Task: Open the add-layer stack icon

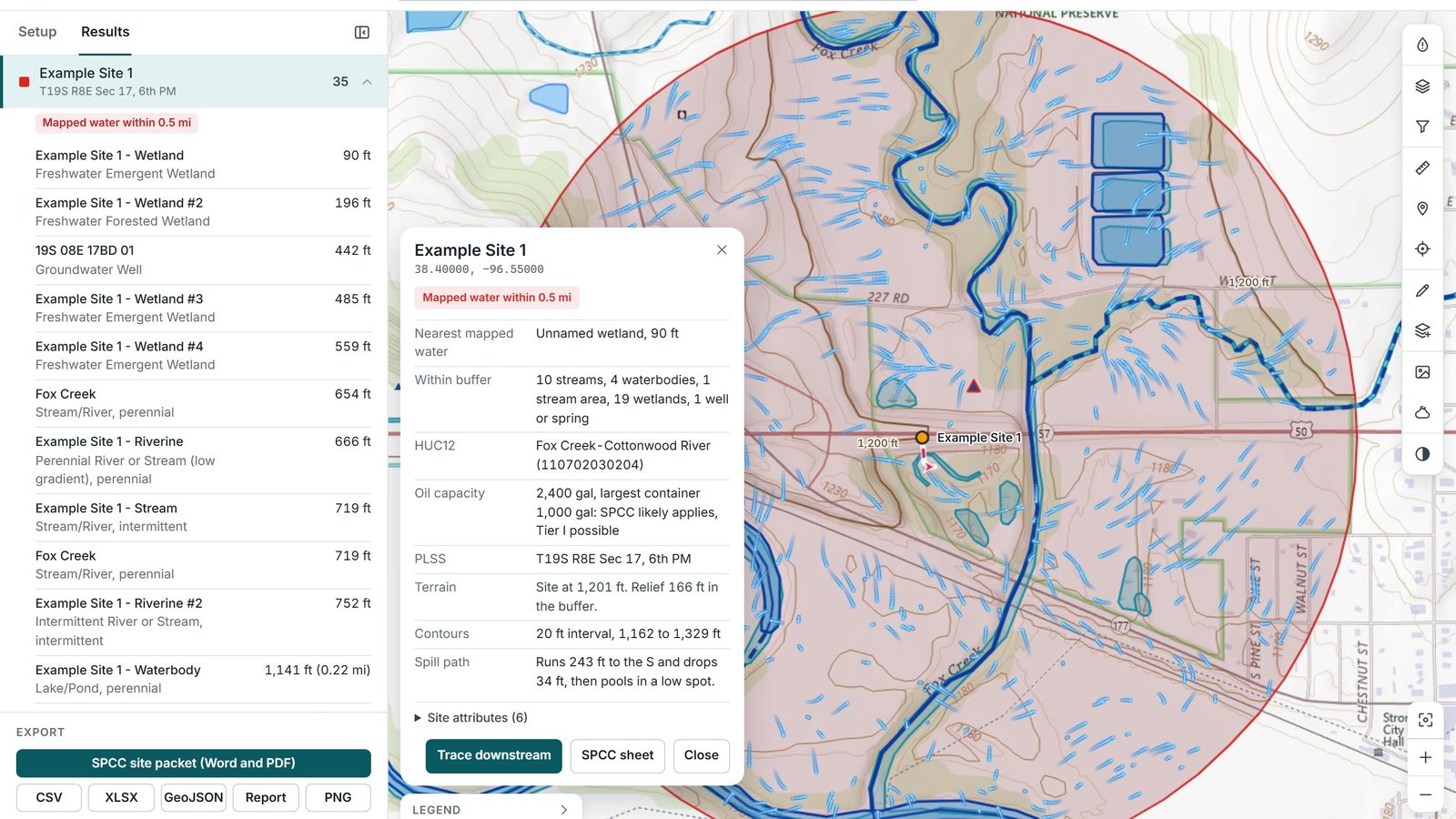Action: (x=1422, y=330)
